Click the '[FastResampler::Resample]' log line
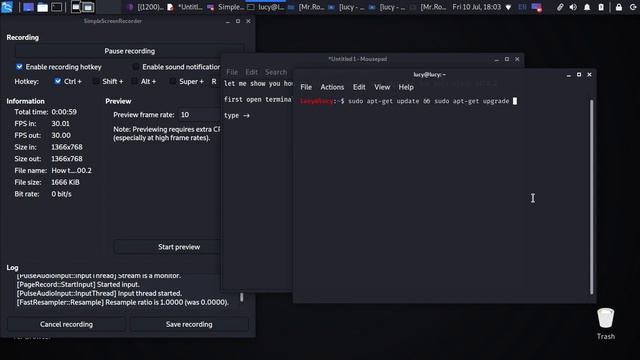 (x=122, y=302)
